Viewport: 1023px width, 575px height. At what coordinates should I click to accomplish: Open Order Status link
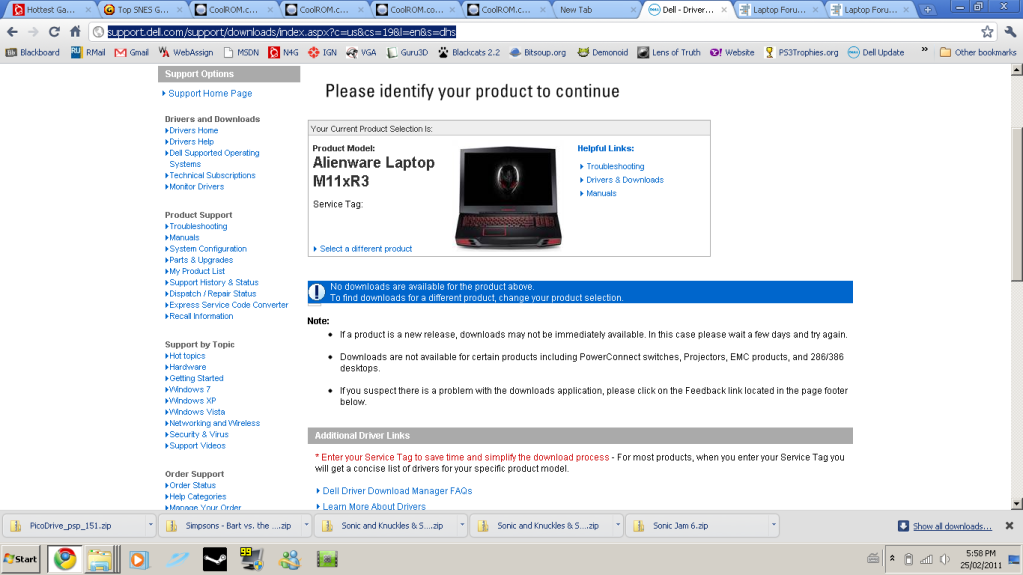192,486
